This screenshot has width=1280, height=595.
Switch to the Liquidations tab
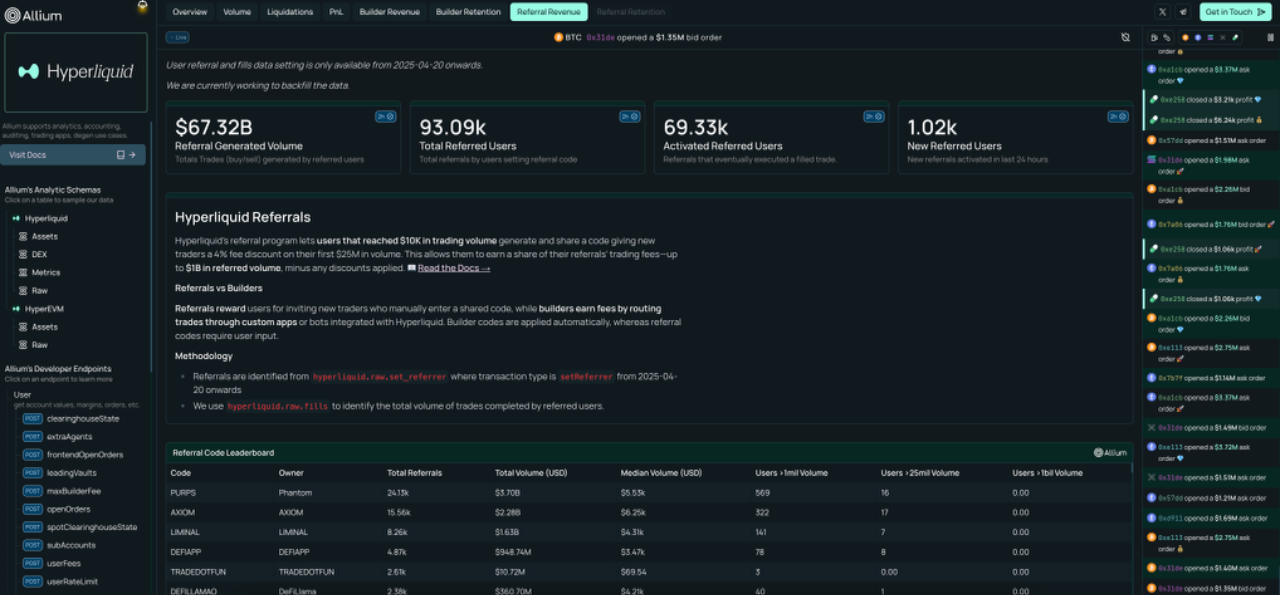[290, 12]
